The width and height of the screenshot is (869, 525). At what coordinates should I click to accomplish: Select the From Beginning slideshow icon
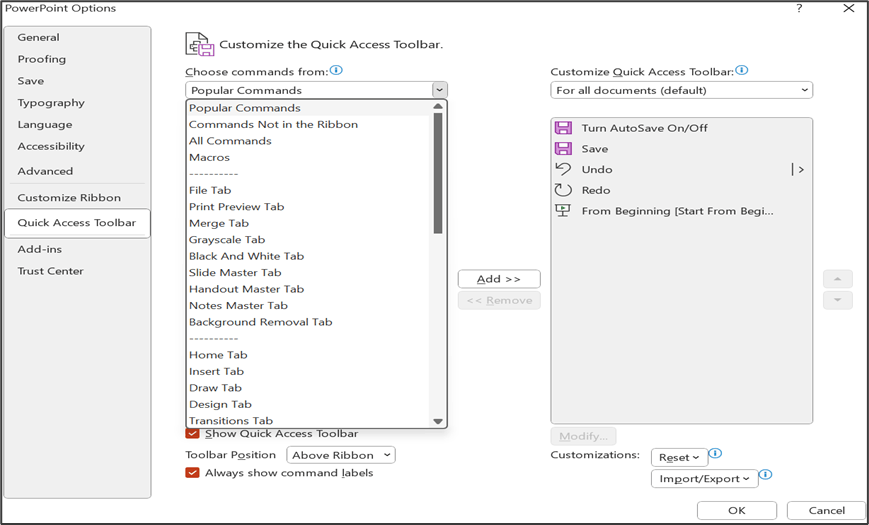(x=563, y=211)
